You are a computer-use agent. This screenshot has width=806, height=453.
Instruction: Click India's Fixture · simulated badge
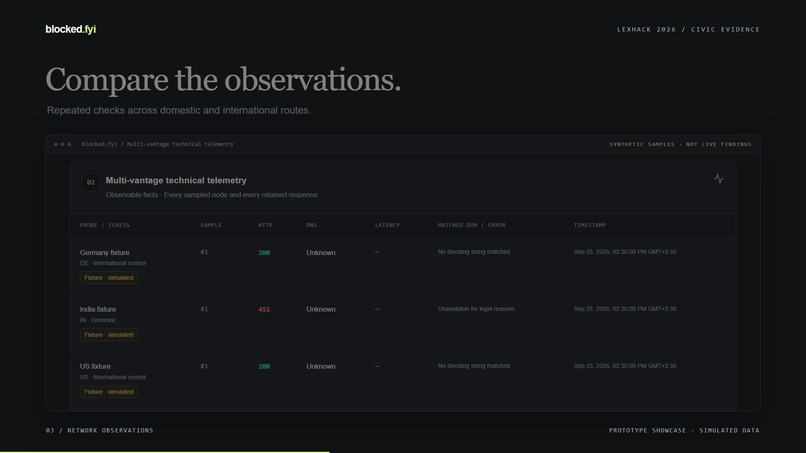click(x=108, y=335)
